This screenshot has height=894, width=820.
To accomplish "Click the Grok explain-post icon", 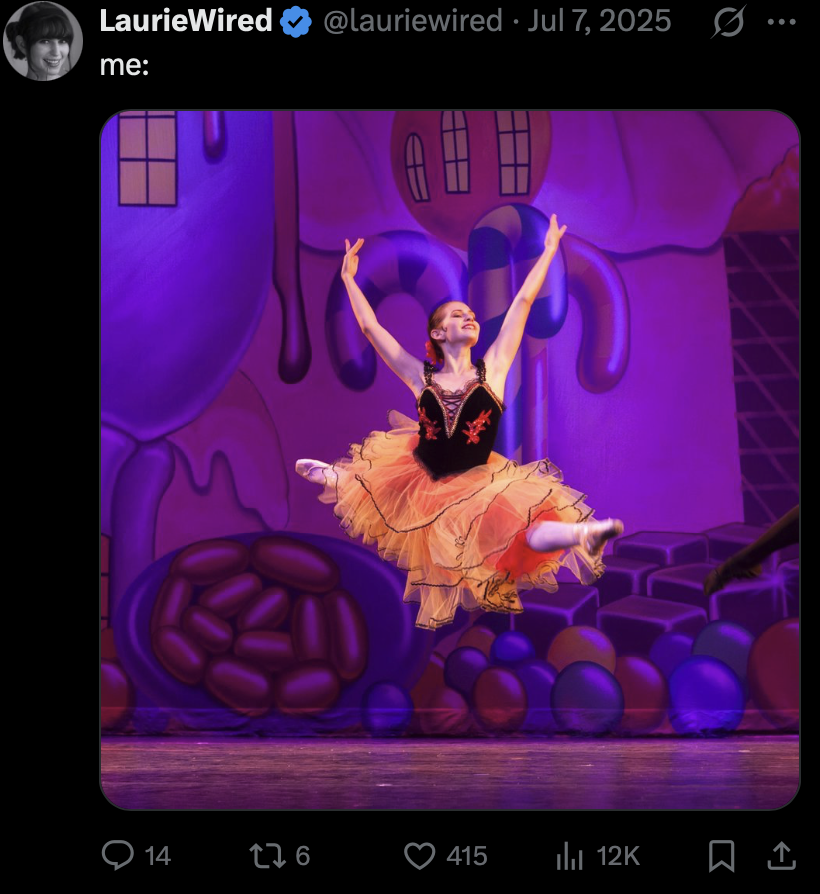I will coord(728,22).
